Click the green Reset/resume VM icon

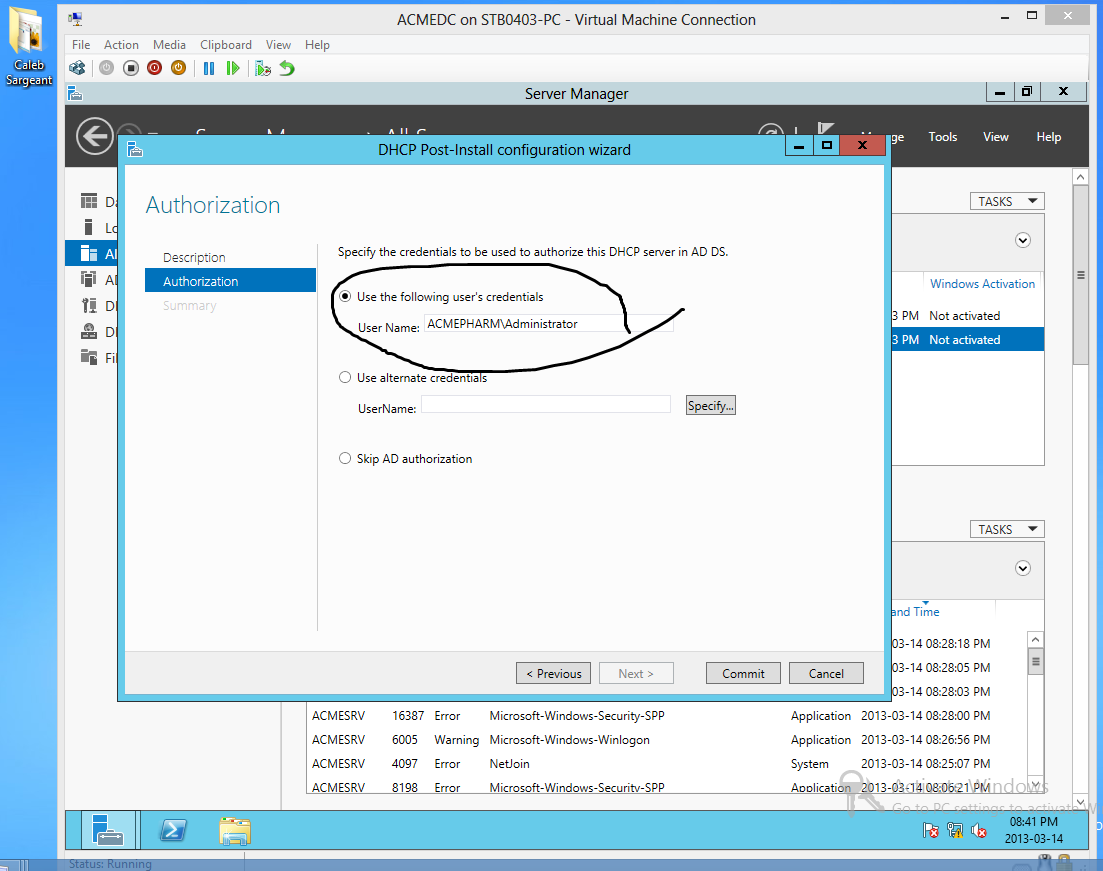click(x=233, y=68)
